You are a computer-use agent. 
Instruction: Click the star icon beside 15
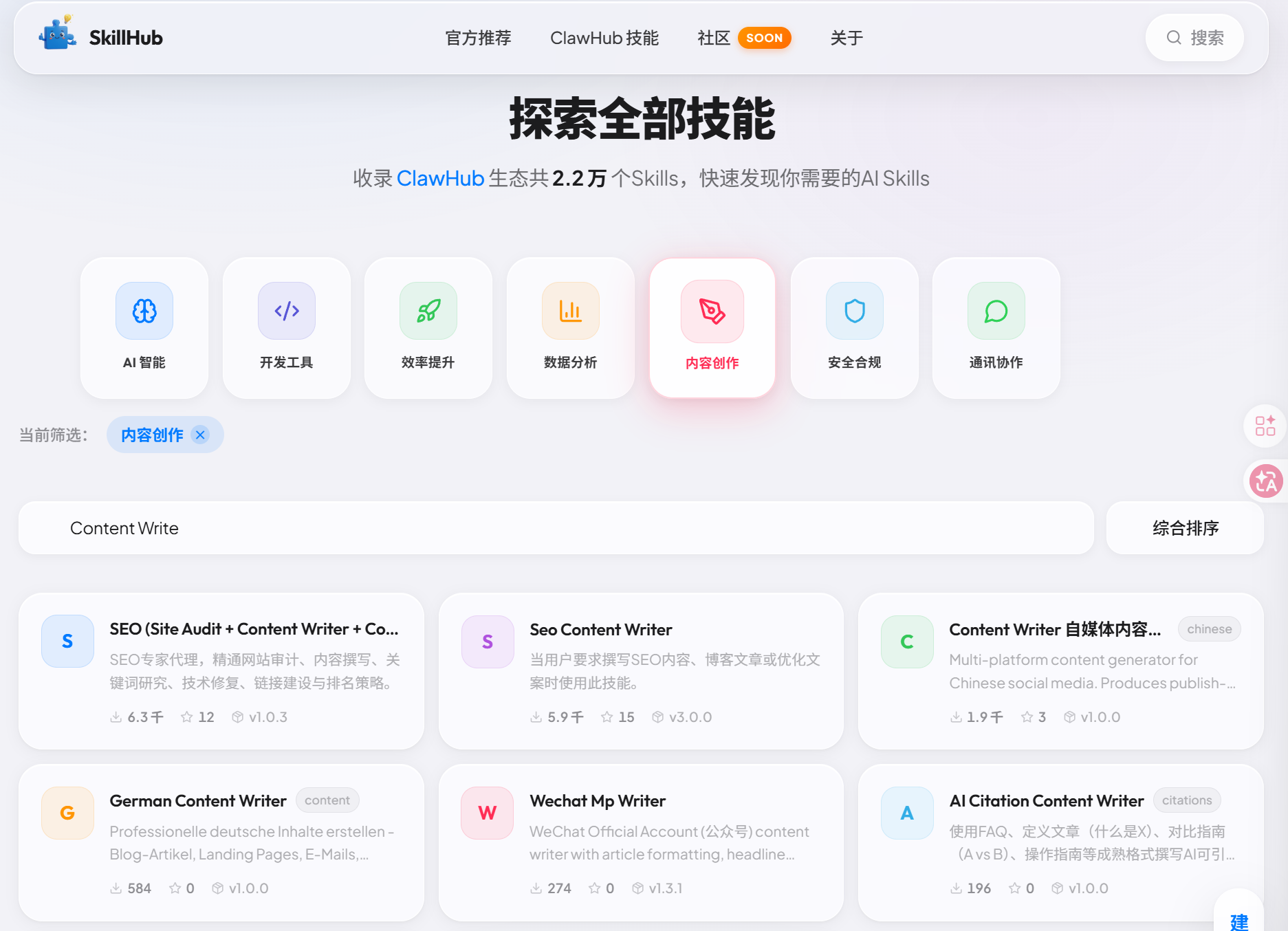pyautogui.click(x=607, y=717)
